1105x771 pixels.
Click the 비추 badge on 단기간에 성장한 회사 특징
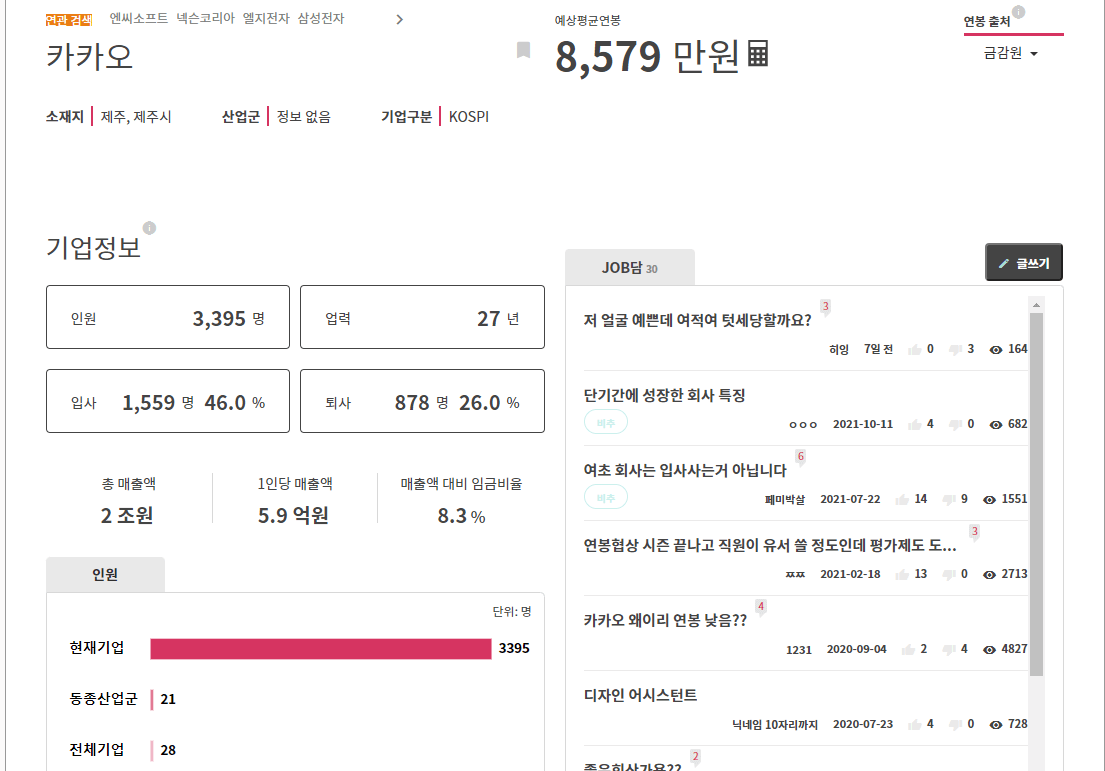tap(606, 422)
